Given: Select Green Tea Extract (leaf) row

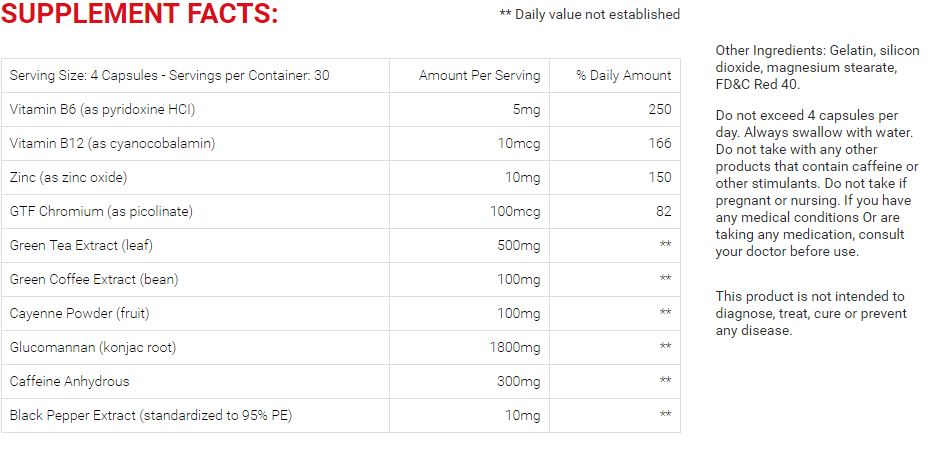Looking at the screenshot, I should (341, 245).
